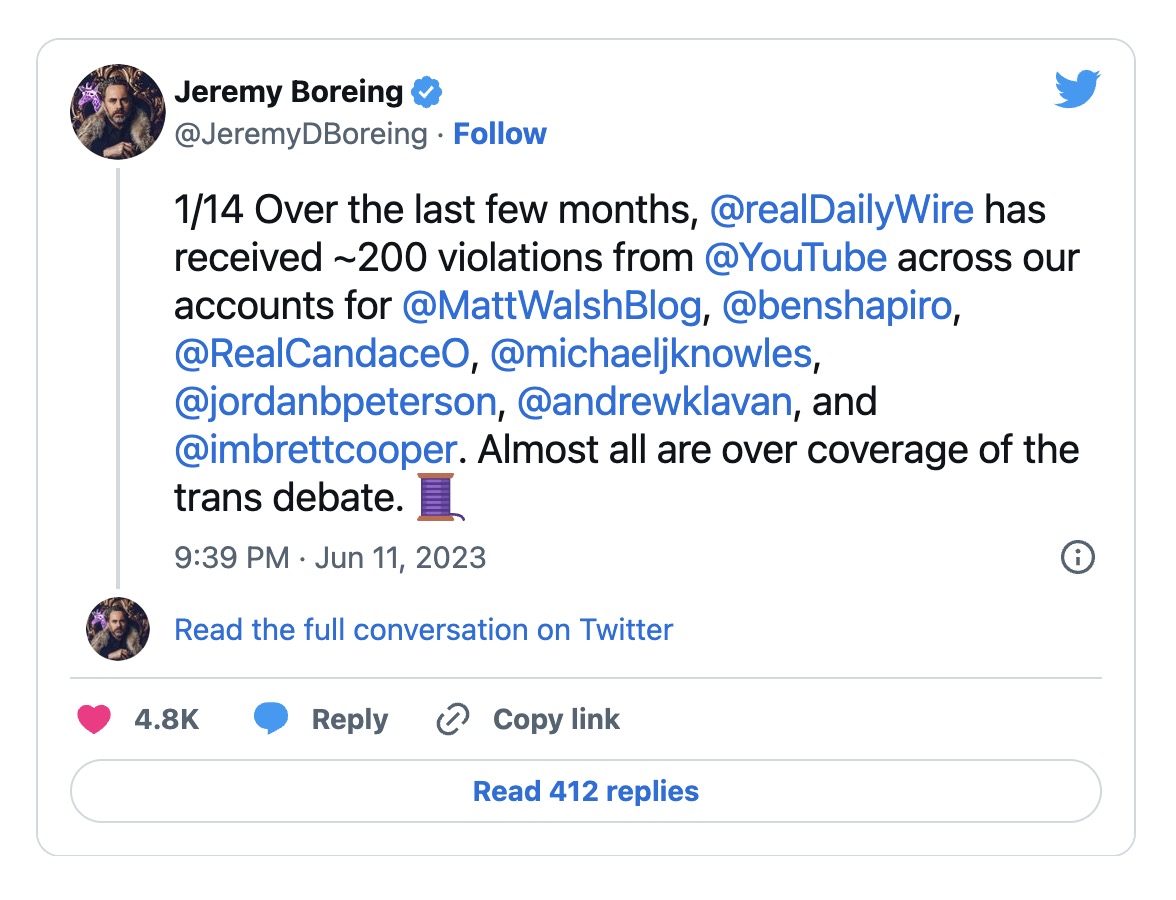
Task: Open the tweet timestamp 9:39 PM Jun 11, 2023
Action: point(330,558)
